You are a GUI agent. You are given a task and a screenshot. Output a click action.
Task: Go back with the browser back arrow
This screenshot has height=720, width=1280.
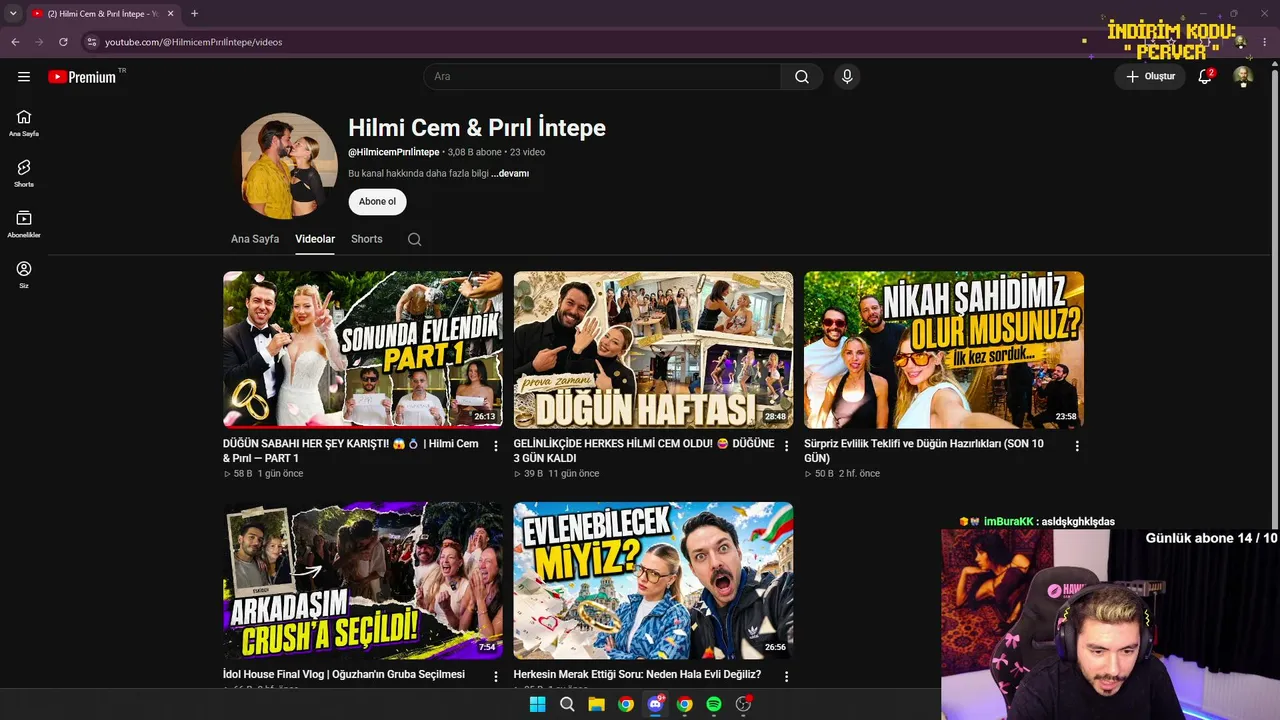coord(15,42)
